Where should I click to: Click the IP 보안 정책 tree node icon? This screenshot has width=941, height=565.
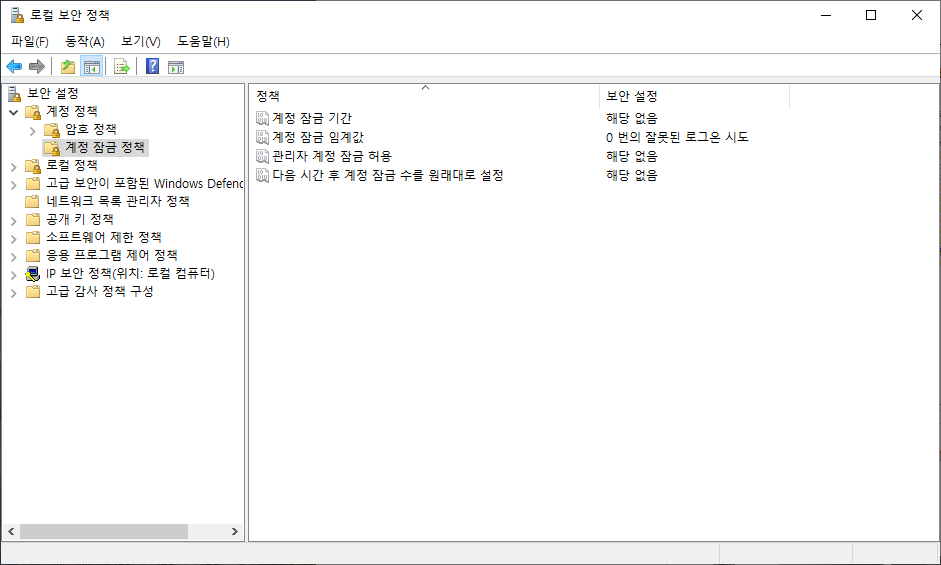(x=33, y=274)
